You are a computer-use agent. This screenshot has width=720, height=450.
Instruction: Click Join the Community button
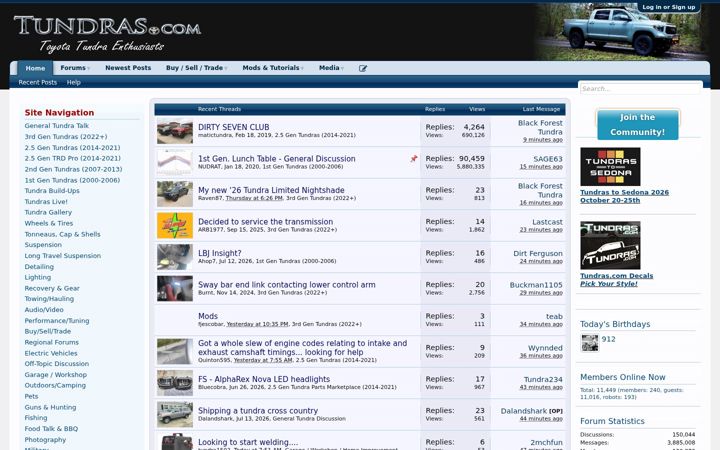[x=638, y=124]
